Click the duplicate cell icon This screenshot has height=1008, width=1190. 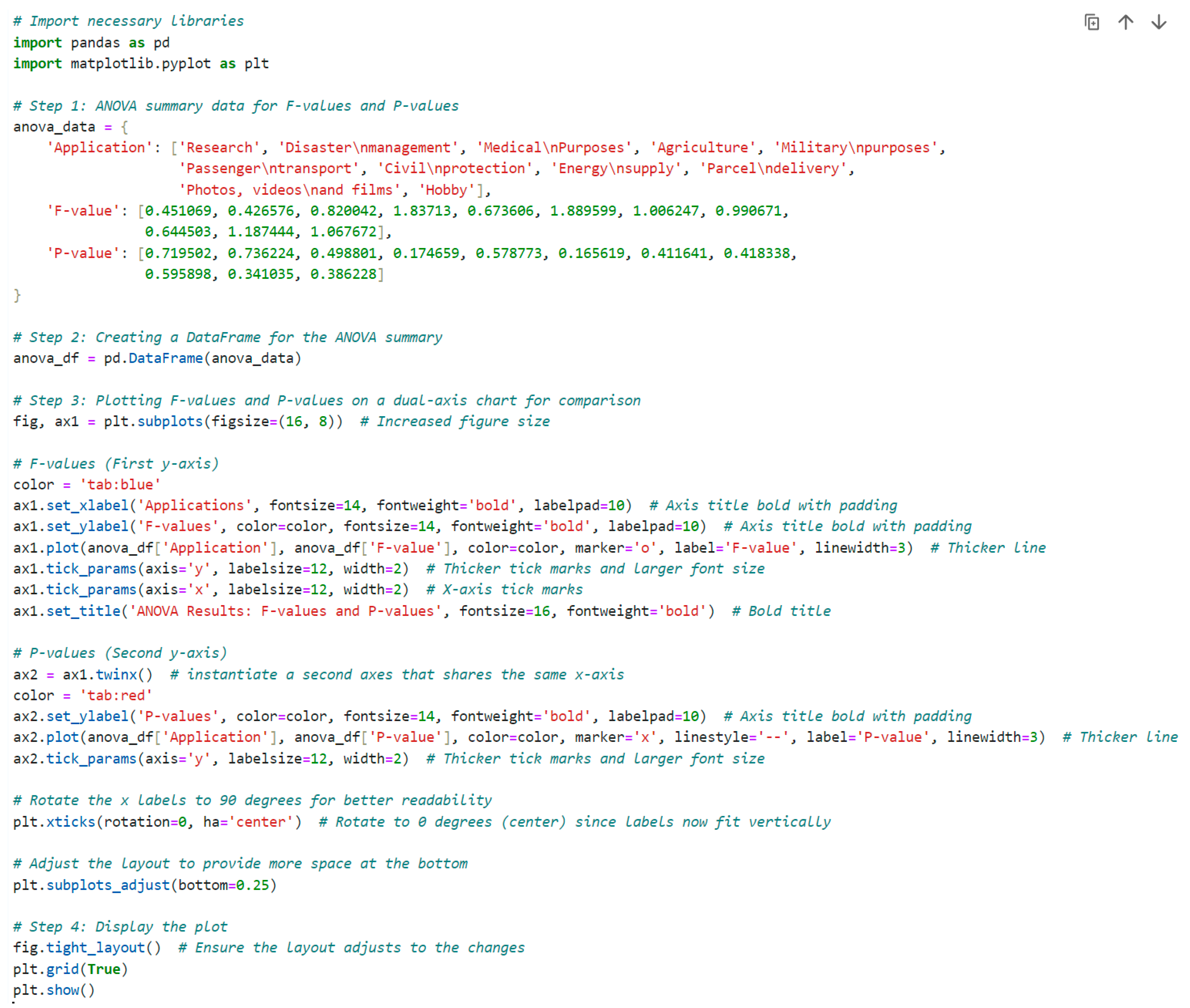click(1092, 22)
